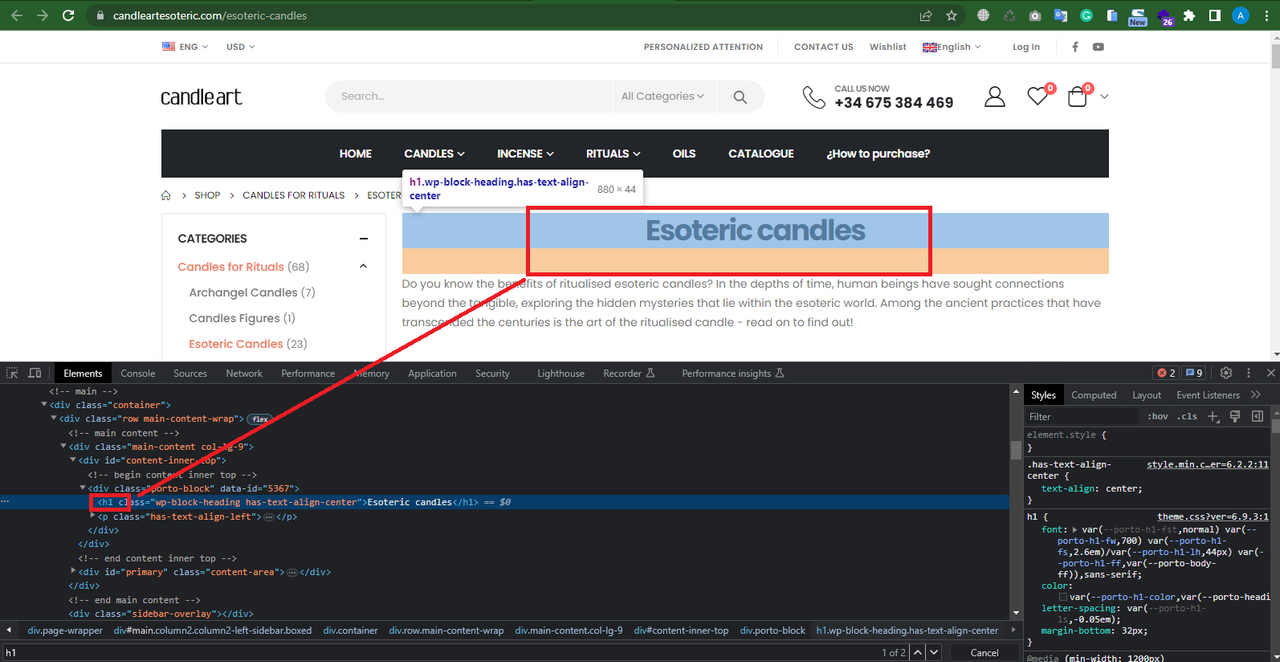1280x662 pixels.
Task: Expand the INCENSE menu
Action: [x=525, y=153]
